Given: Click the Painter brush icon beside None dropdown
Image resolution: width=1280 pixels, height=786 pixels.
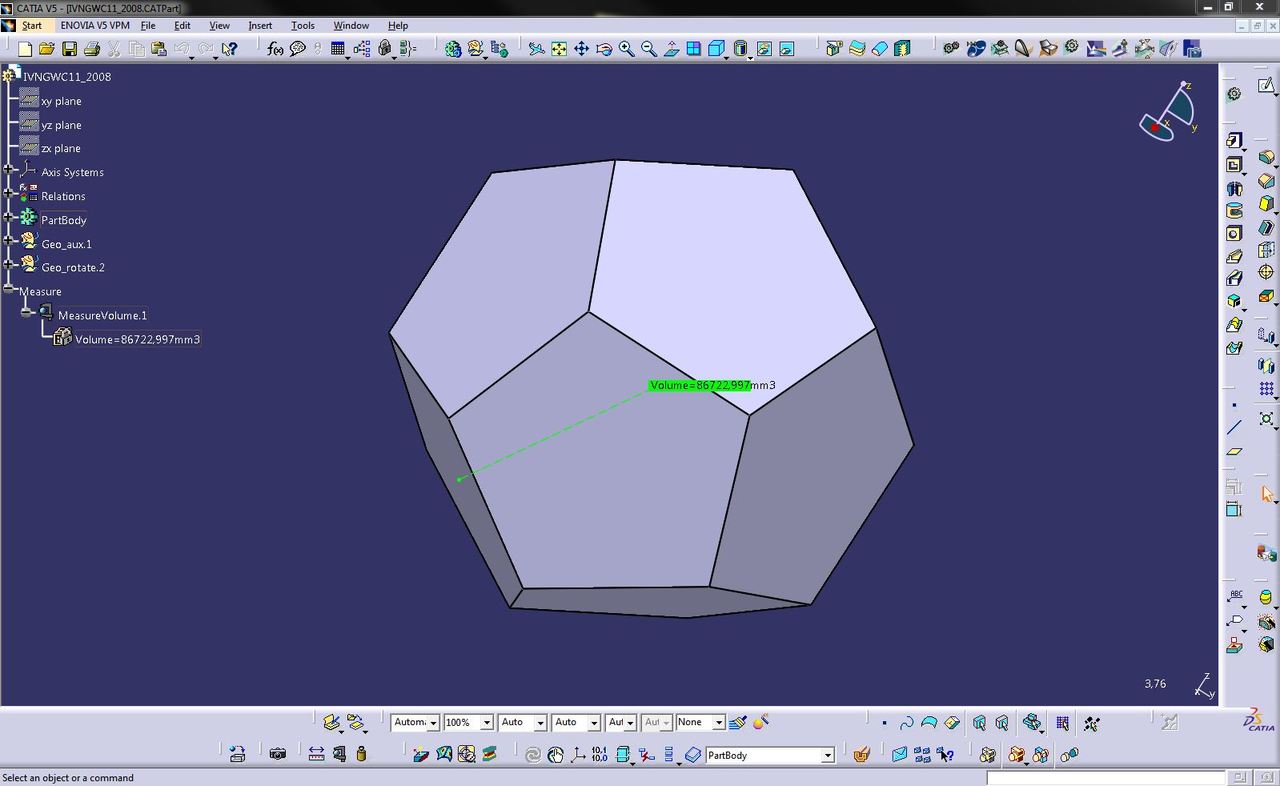Looking at the screenshot, I should [x=738, y=722].
